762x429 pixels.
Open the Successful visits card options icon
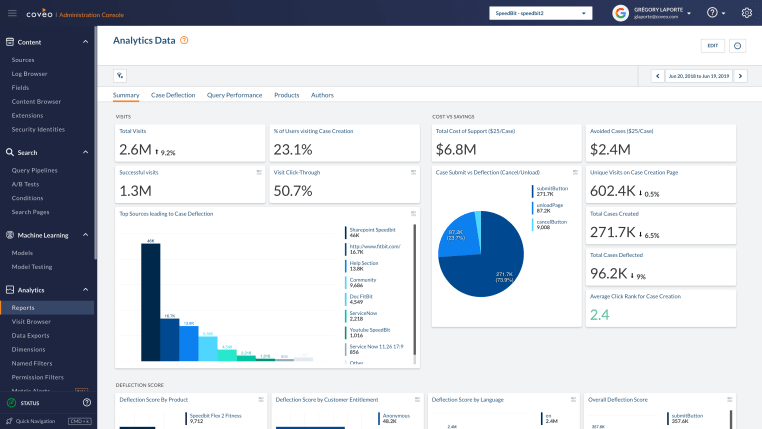click(x=258, y=172)
